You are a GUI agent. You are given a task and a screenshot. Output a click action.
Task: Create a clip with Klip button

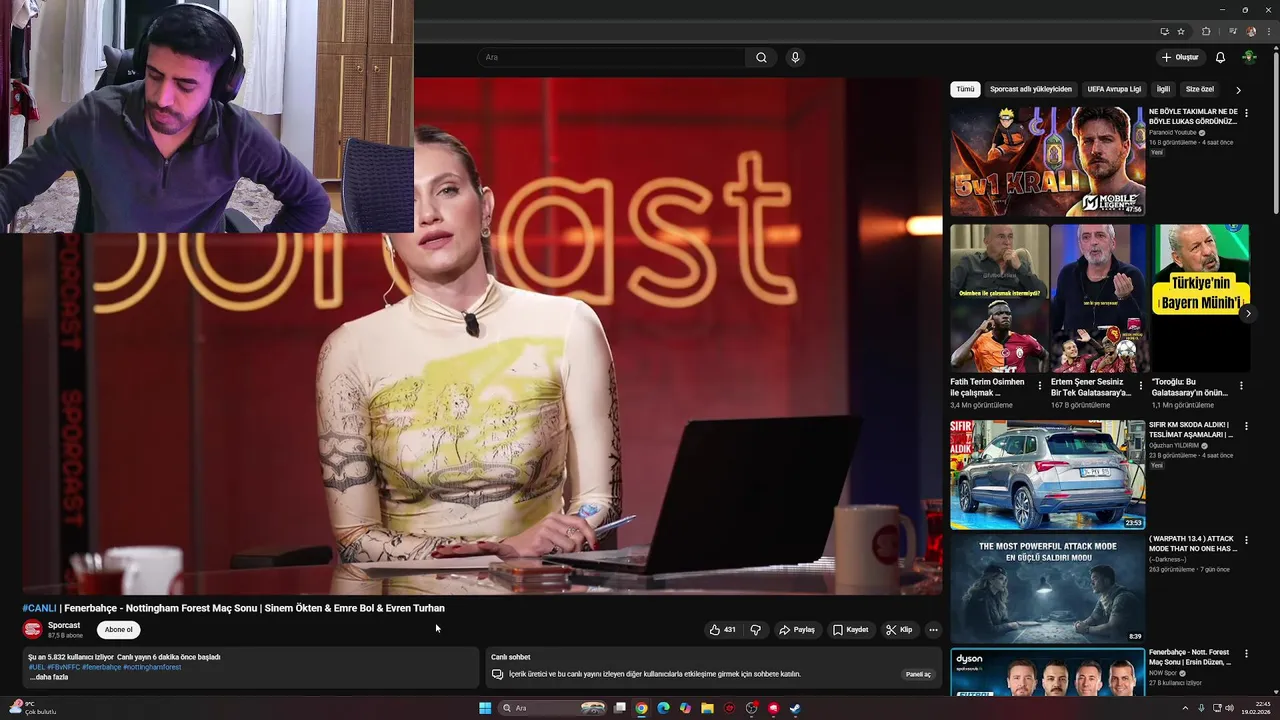coord(899,630)
